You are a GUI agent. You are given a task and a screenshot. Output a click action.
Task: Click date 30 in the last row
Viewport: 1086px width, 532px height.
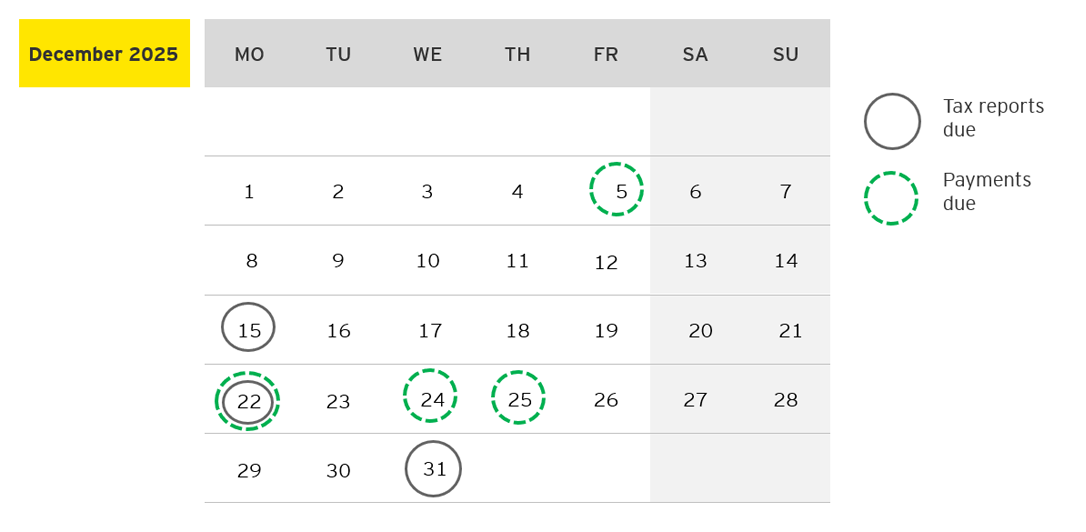pos(339,470)
